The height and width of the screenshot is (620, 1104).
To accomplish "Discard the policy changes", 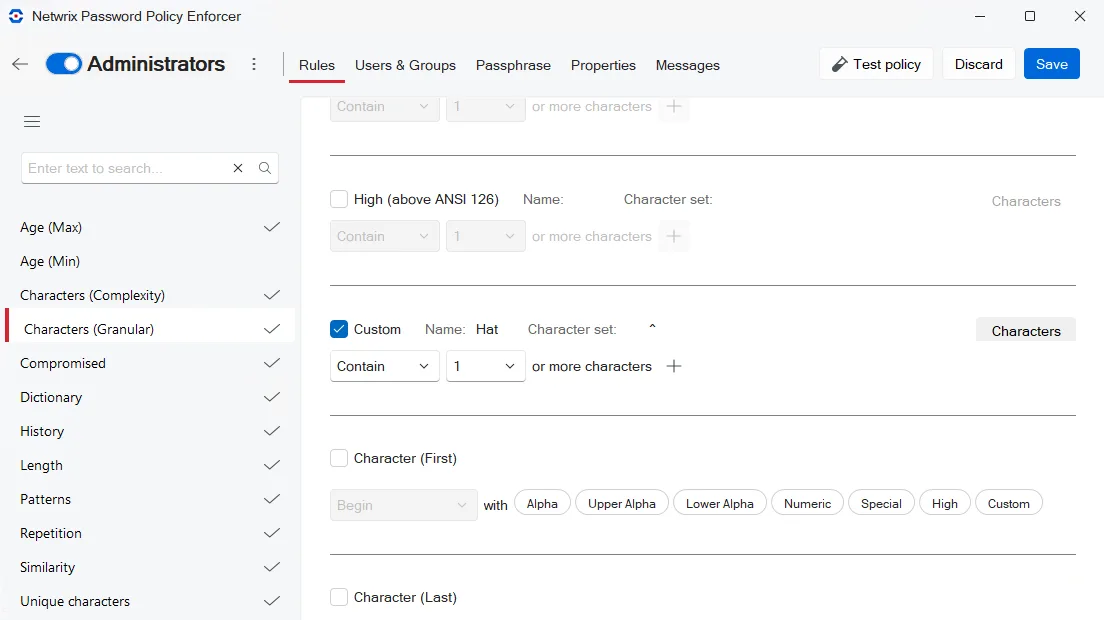I will pyautogui.click(x=979, y=64).
